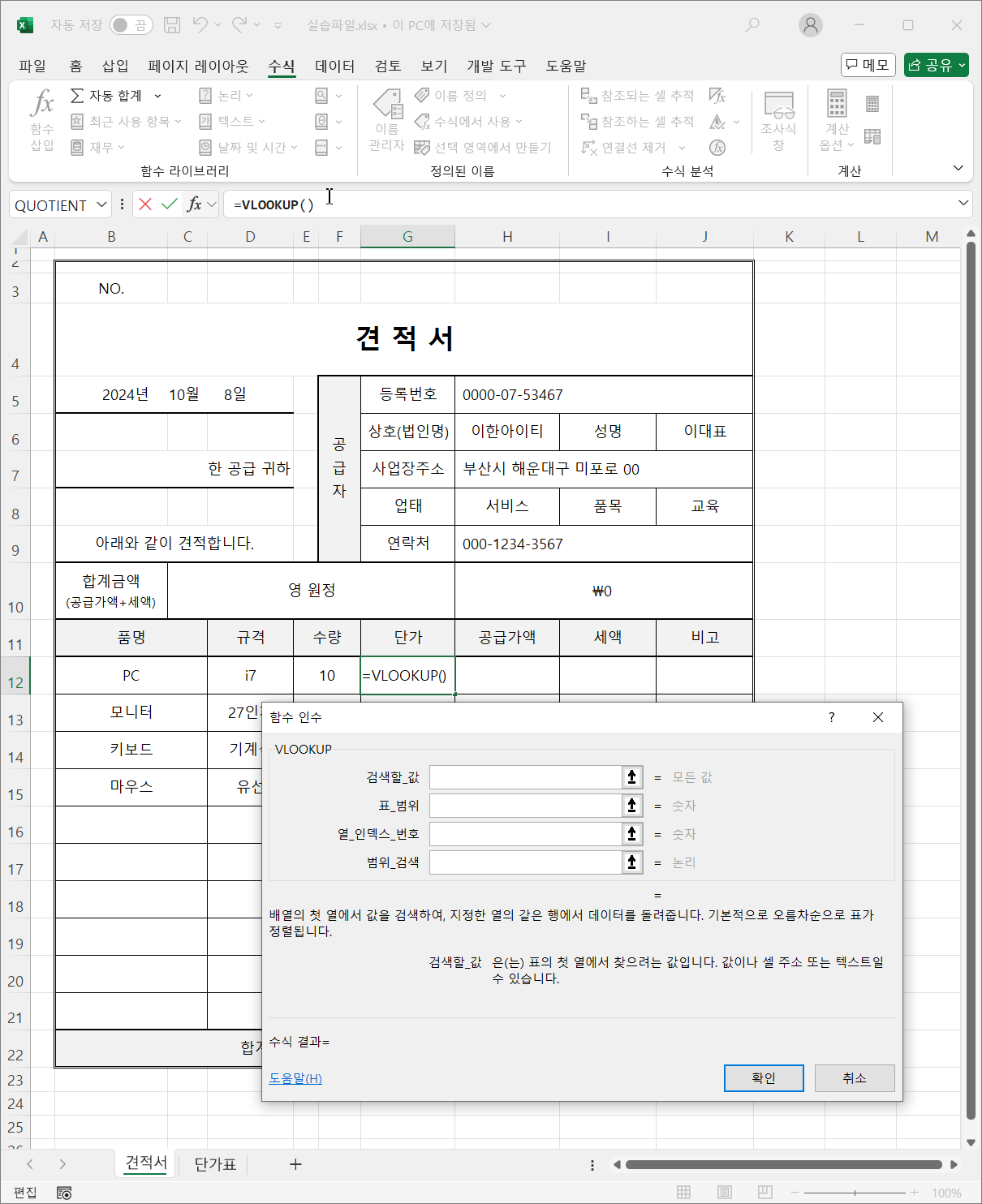The image size is (982, 1204).
Task: Click Trace Dependents (참조하는 셀 추적)
Action: point(637,122)
